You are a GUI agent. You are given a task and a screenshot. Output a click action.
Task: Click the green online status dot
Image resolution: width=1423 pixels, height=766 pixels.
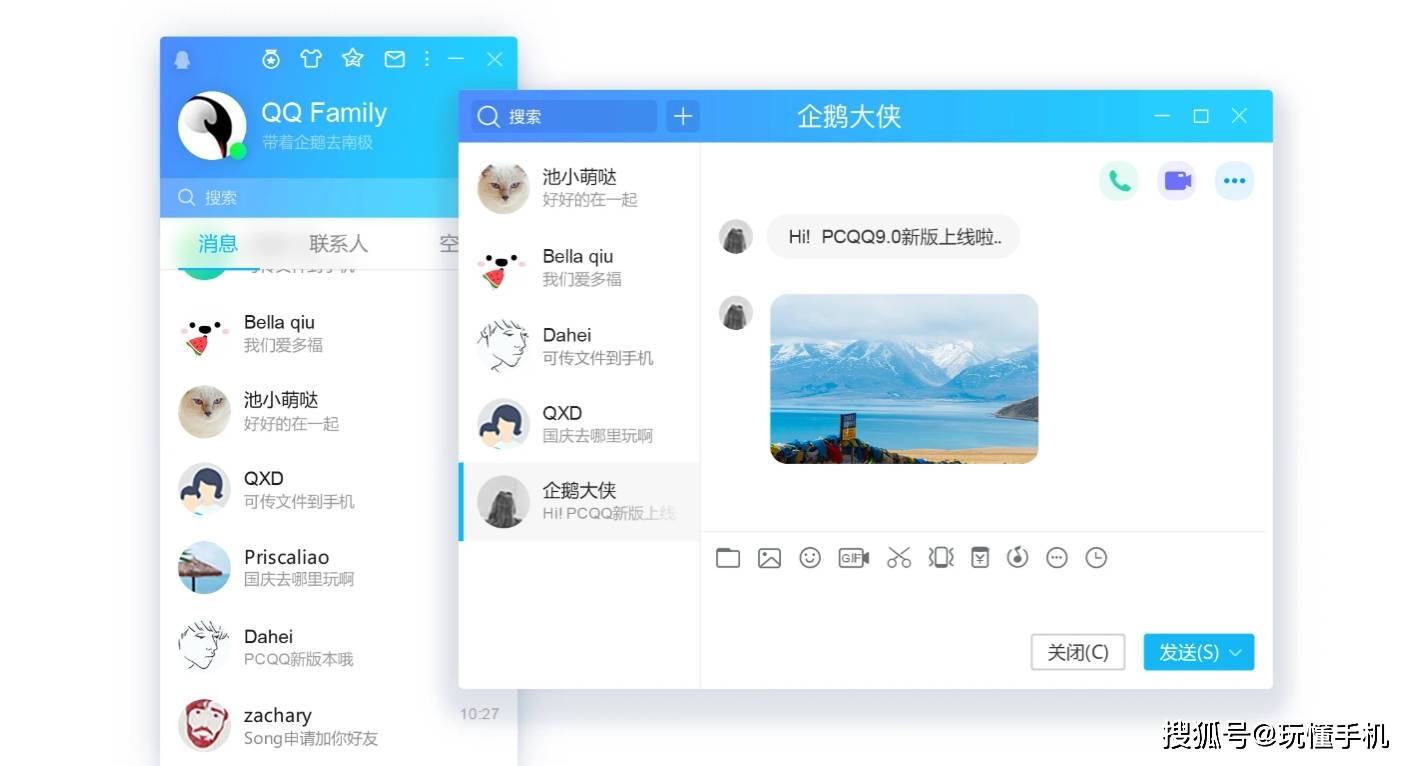(238, 151)
